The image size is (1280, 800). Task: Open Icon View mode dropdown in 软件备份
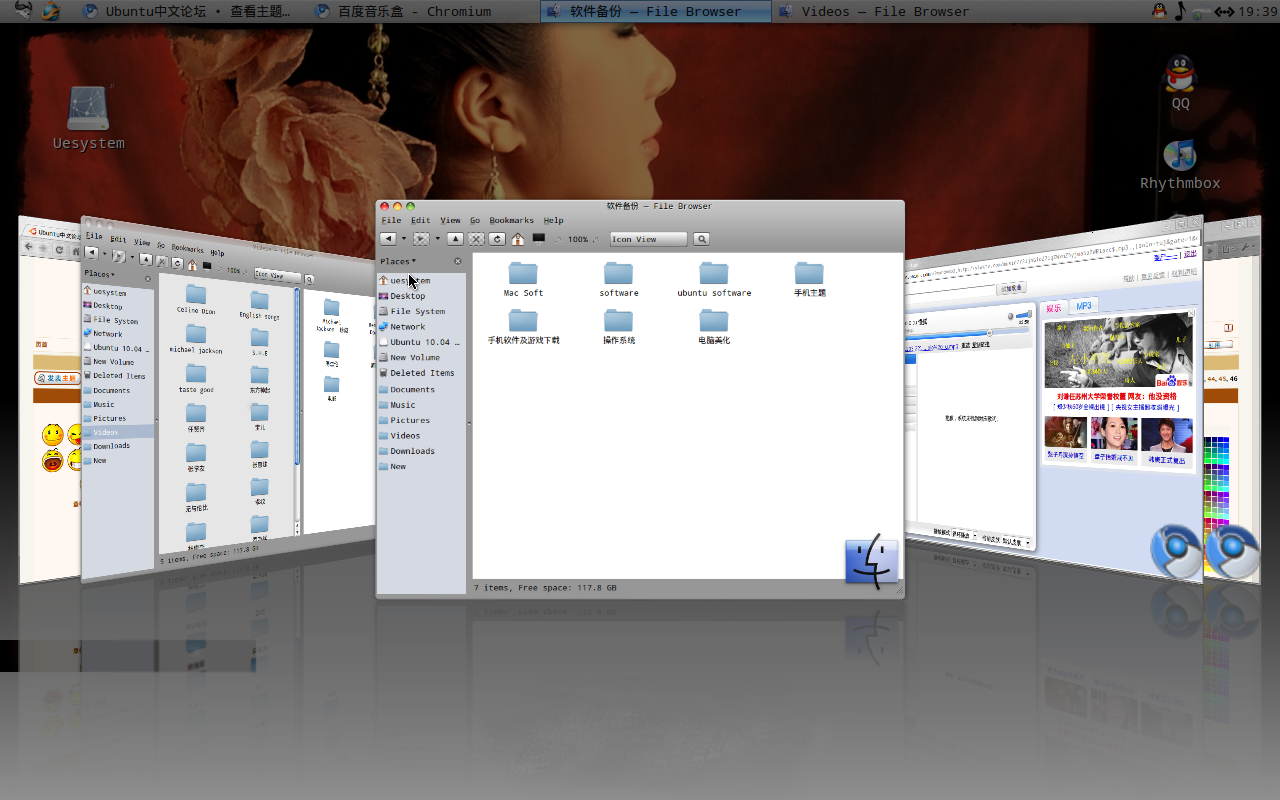click(x=648, y=239)
